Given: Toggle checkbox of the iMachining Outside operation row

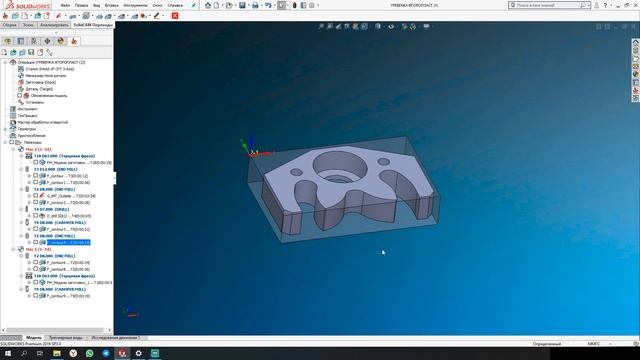Looking at the screenshot, I should (x=36, y=196).
